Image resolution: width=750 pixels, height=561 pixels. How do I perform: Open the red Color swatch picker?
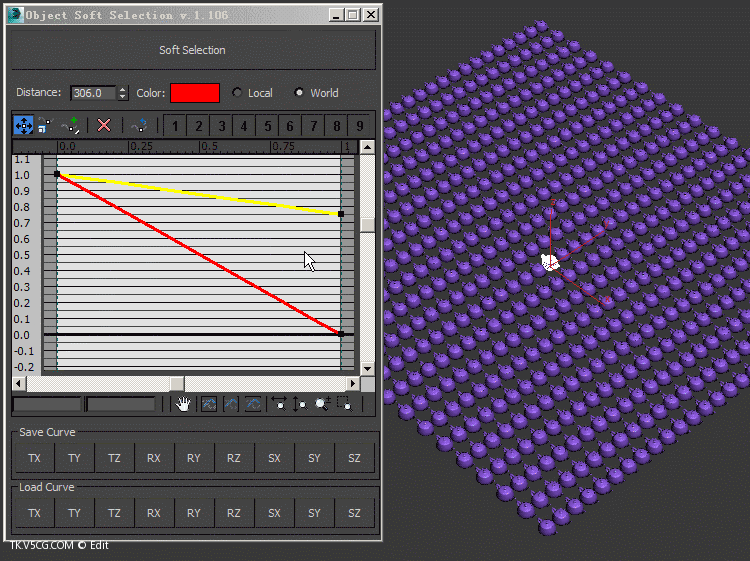[x=195, y=93]
